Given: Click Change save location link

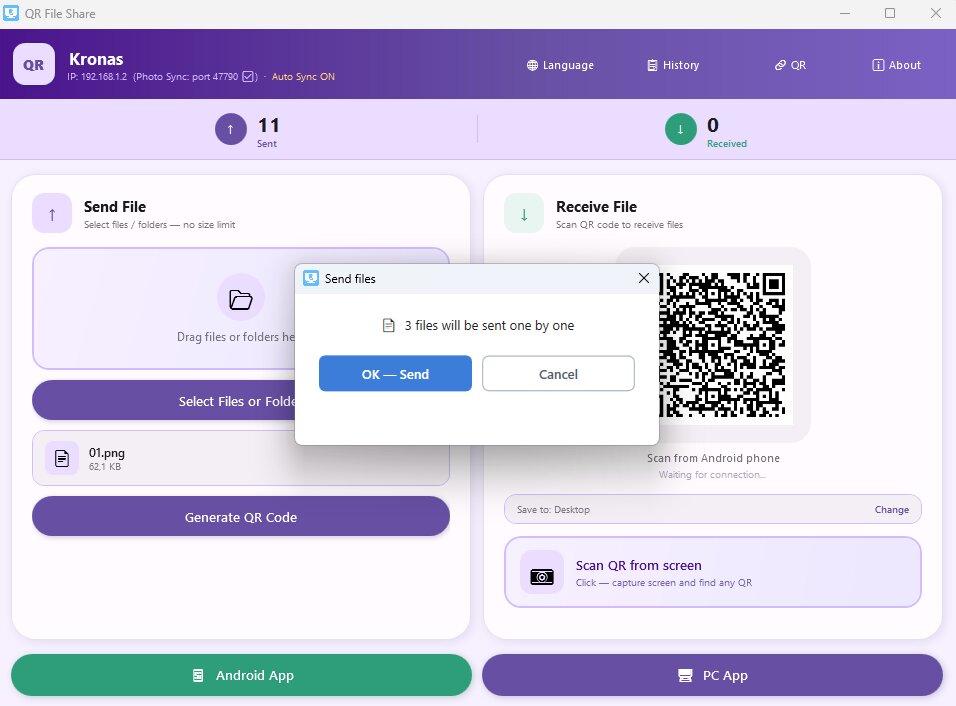Looking at the screenshot, I should [891, 510].
